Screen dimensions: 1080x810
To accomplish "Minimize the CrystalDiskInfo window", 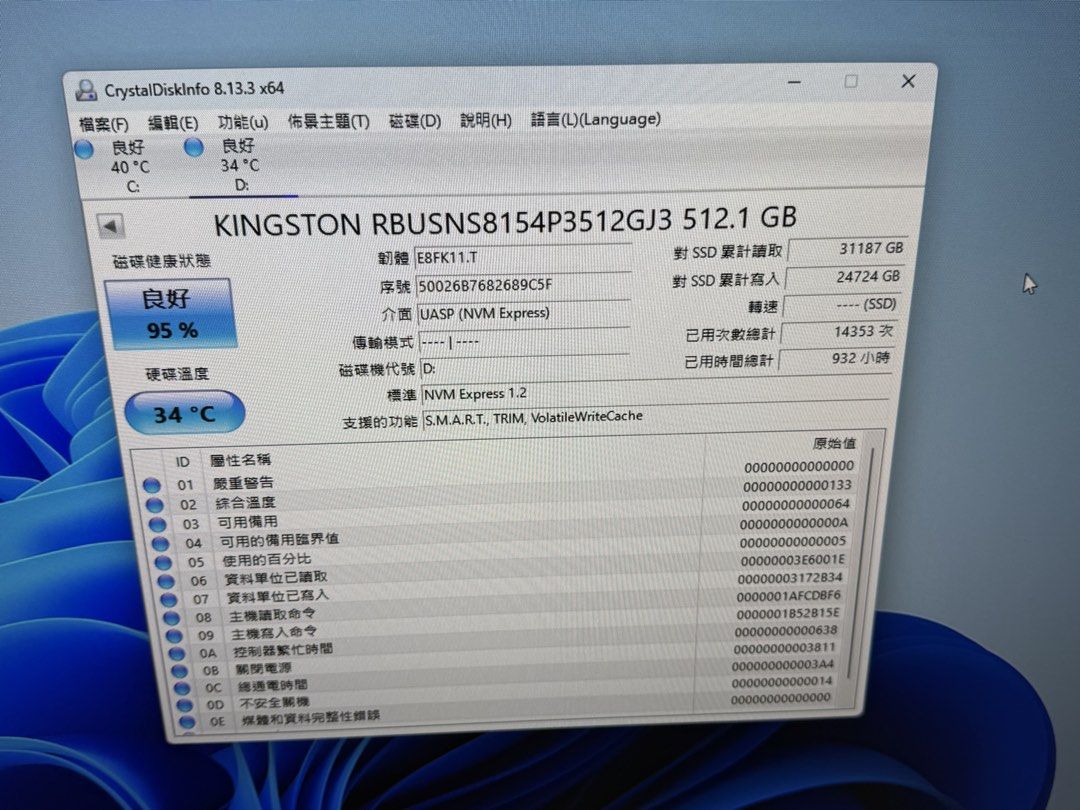I will point(794,83).
